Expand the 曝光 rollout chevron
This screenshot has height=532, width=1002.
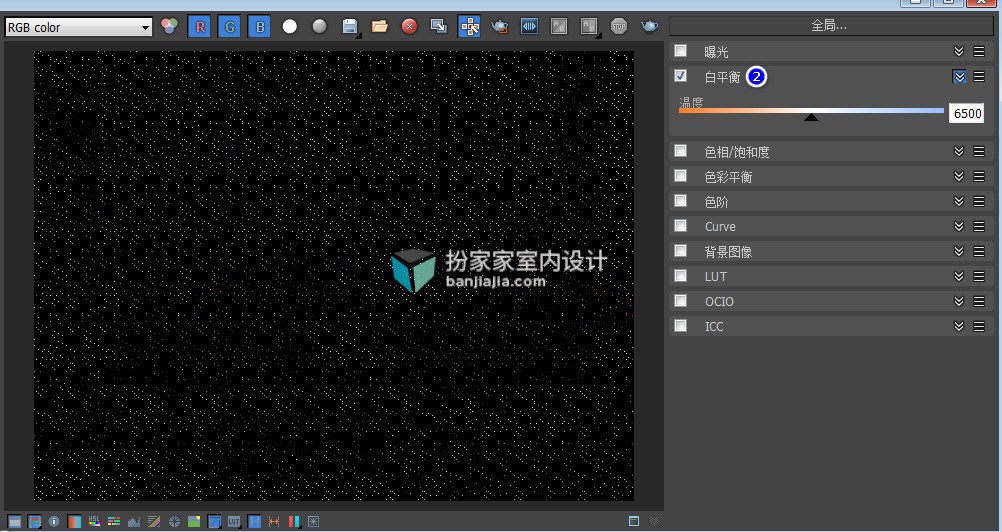[959, 52]
